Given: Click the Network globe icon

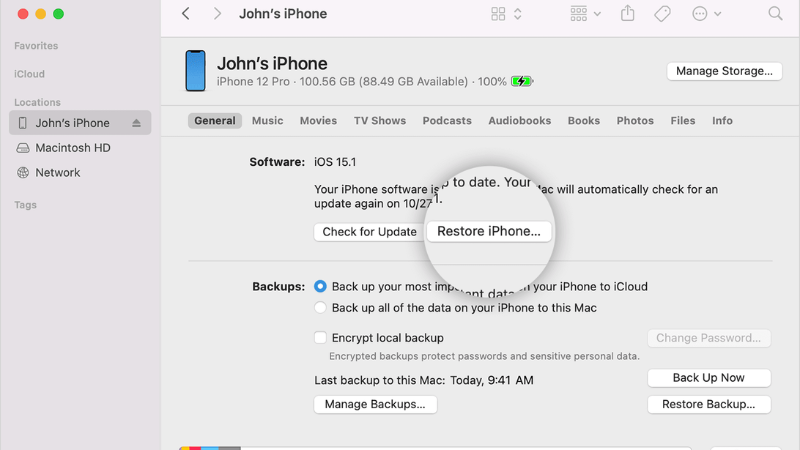Looking at the screenshot, I should 22,172.
